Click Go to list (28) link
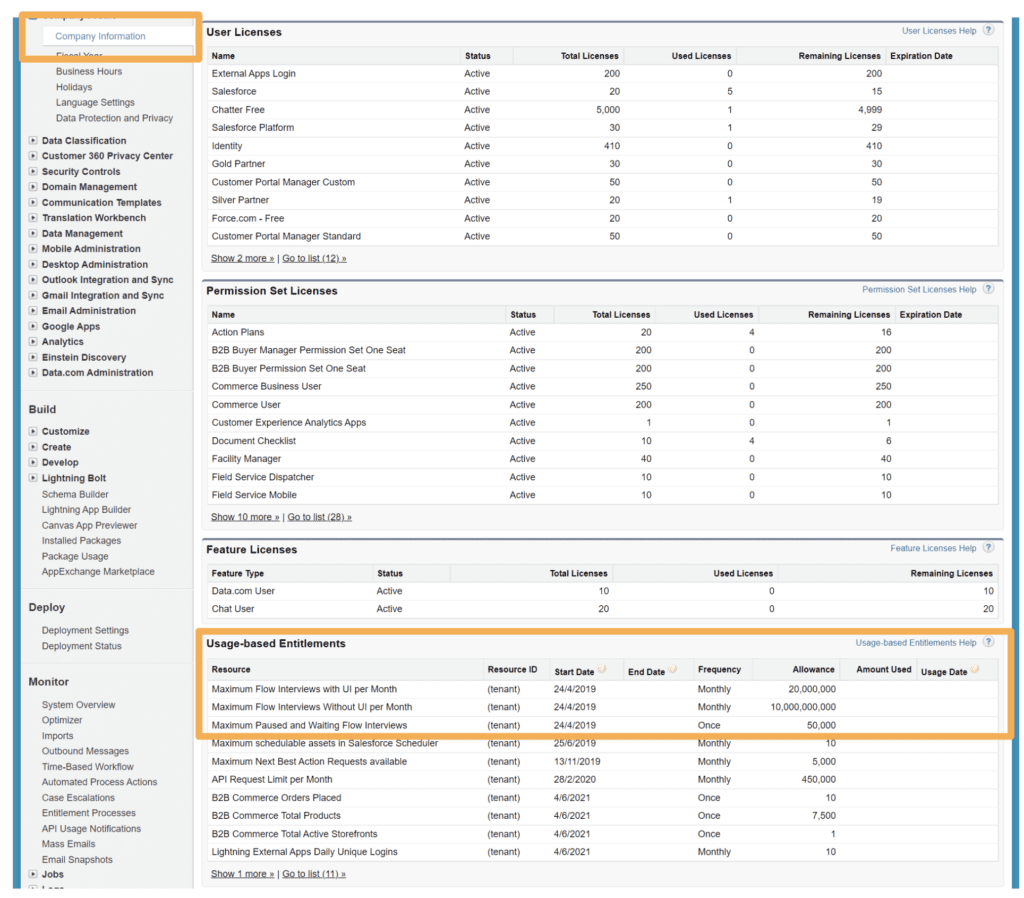1024x898 pixels. (x=319, y=517)
